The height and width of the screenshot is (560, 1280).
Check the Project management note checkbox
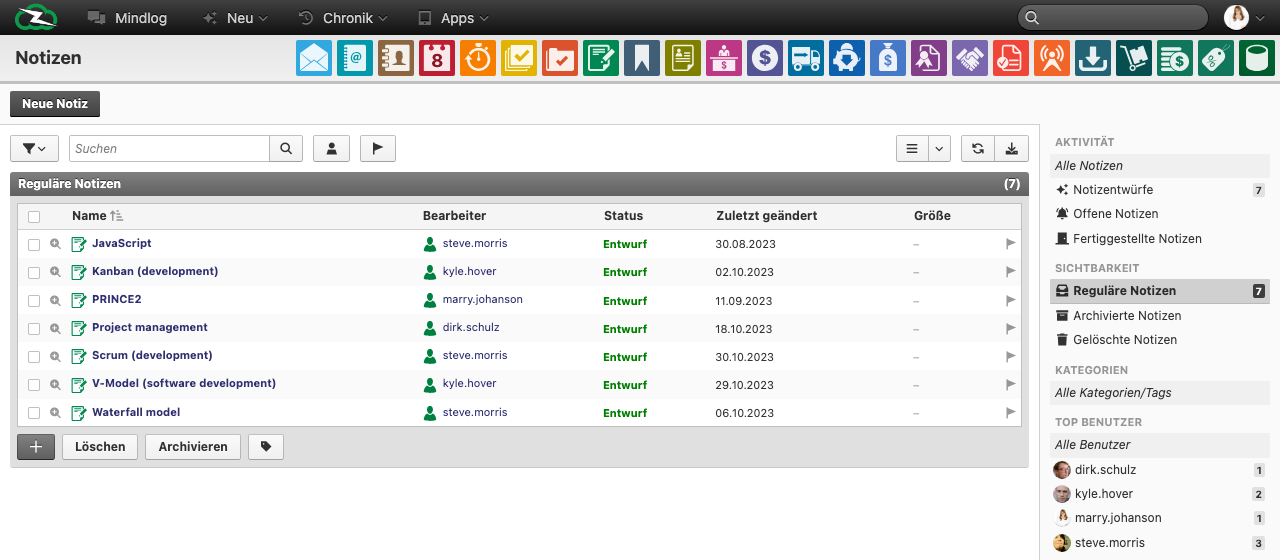[34, 328]
